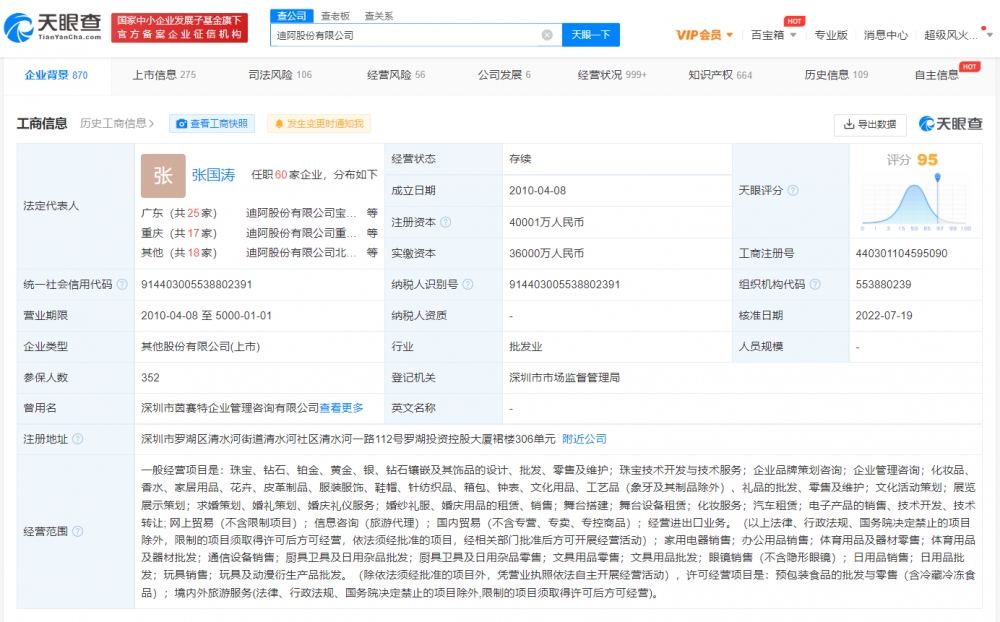Expand the 重庆 company list via 等
Image resolution: width=1000 pixels, height=622 pixels.
(x=372, y=233)
